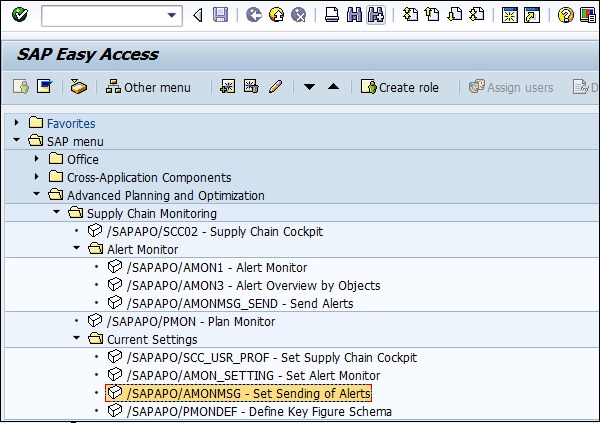Select /SAPAPO/AMON1 - Alert Monitor transaction
Screen dimensions: 600x423
pos(217,268)
